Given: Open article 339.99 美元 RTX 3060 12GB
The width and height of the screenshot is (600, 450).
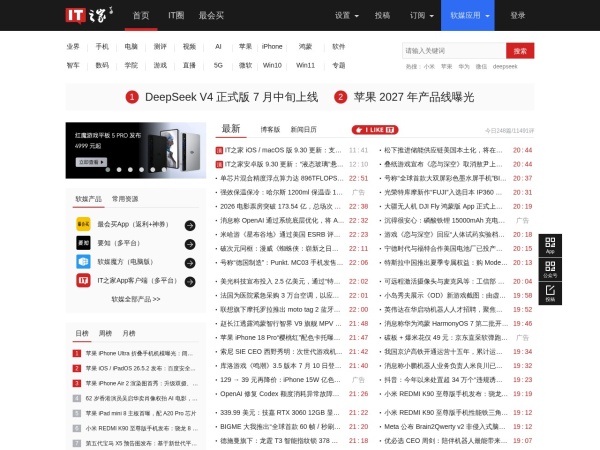Looking at the screenshot, I should click(280, 412).
